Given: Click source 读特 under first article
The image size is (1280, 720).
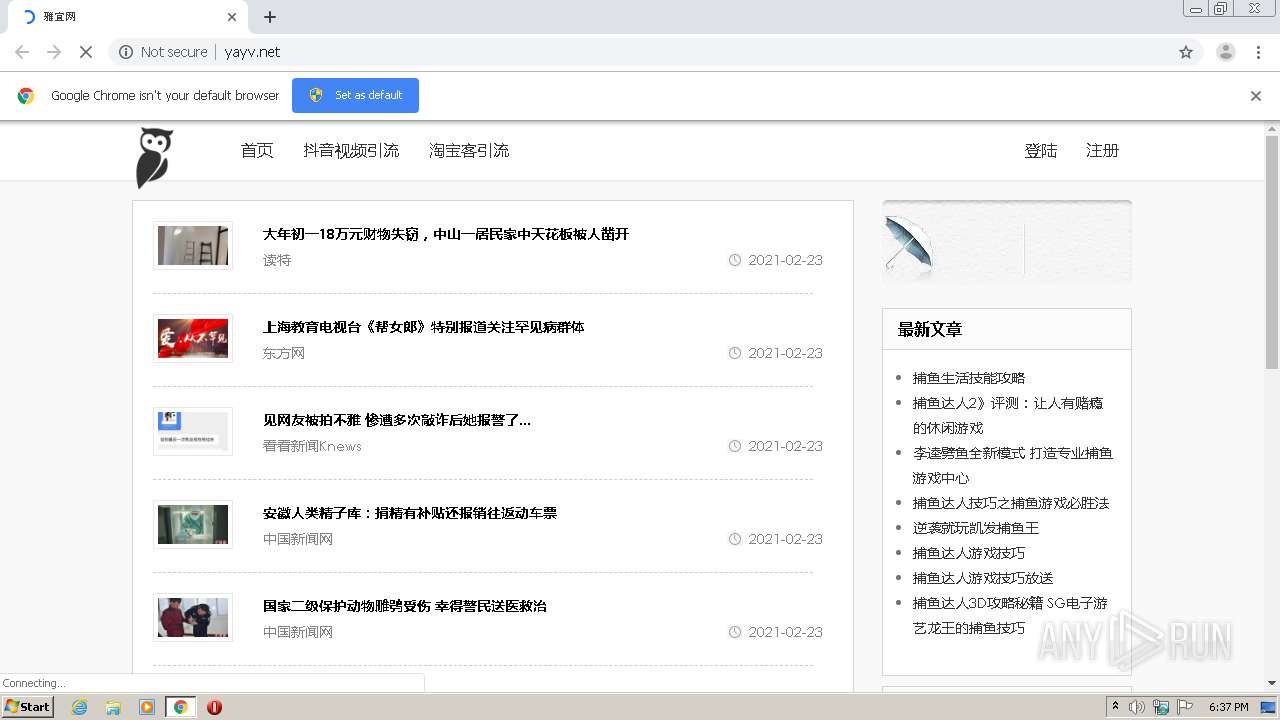Looking at the screenshot, I should [x=277, y=260].
